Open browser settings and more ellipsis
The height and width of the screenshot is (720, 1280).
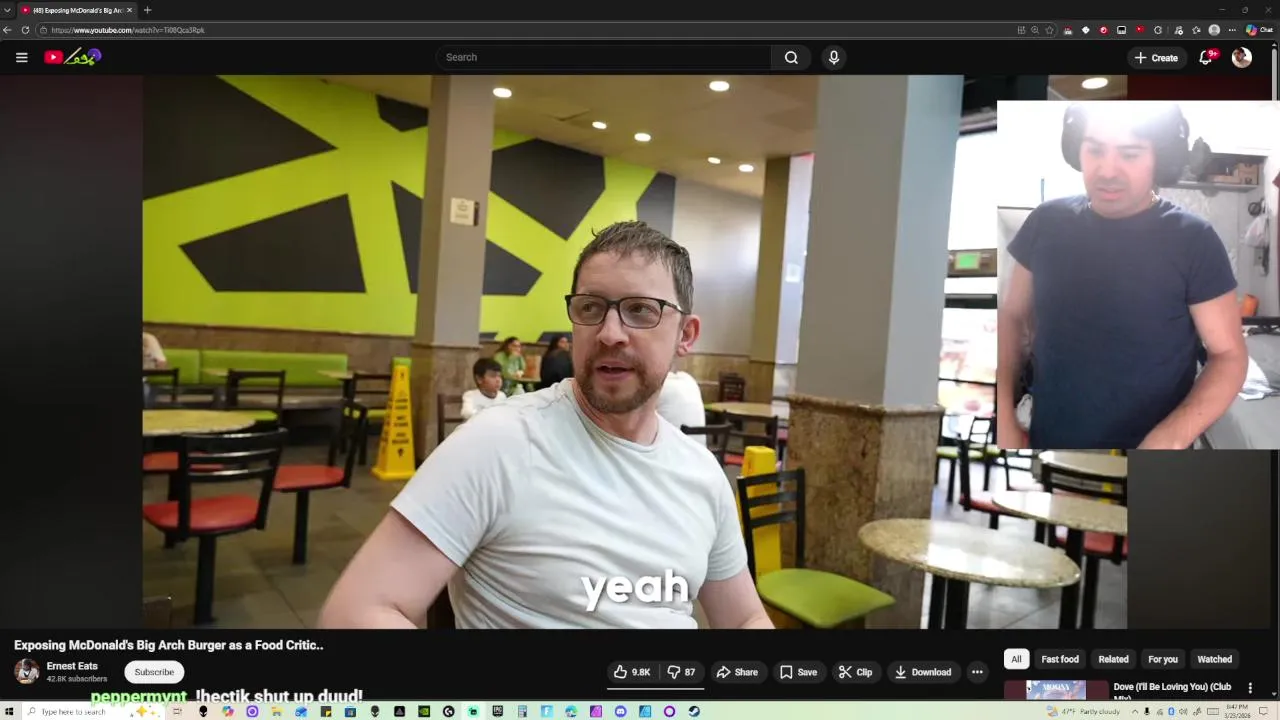1232,30
